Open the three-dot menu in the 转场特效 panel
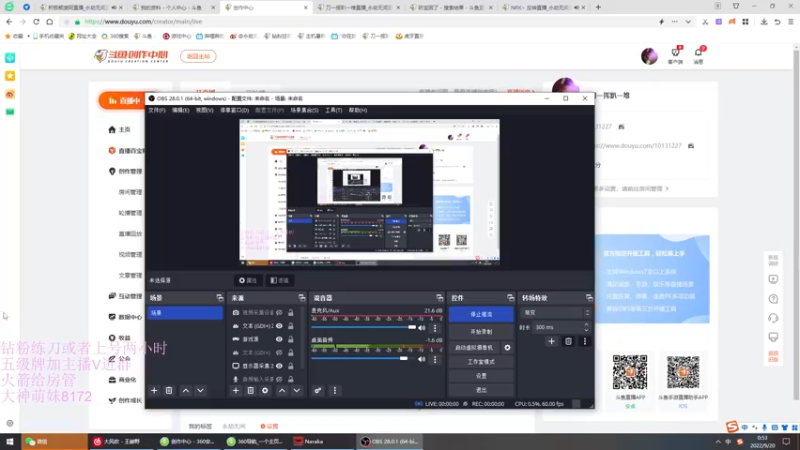The image size is (800, 450). click(x=585, y=341)
